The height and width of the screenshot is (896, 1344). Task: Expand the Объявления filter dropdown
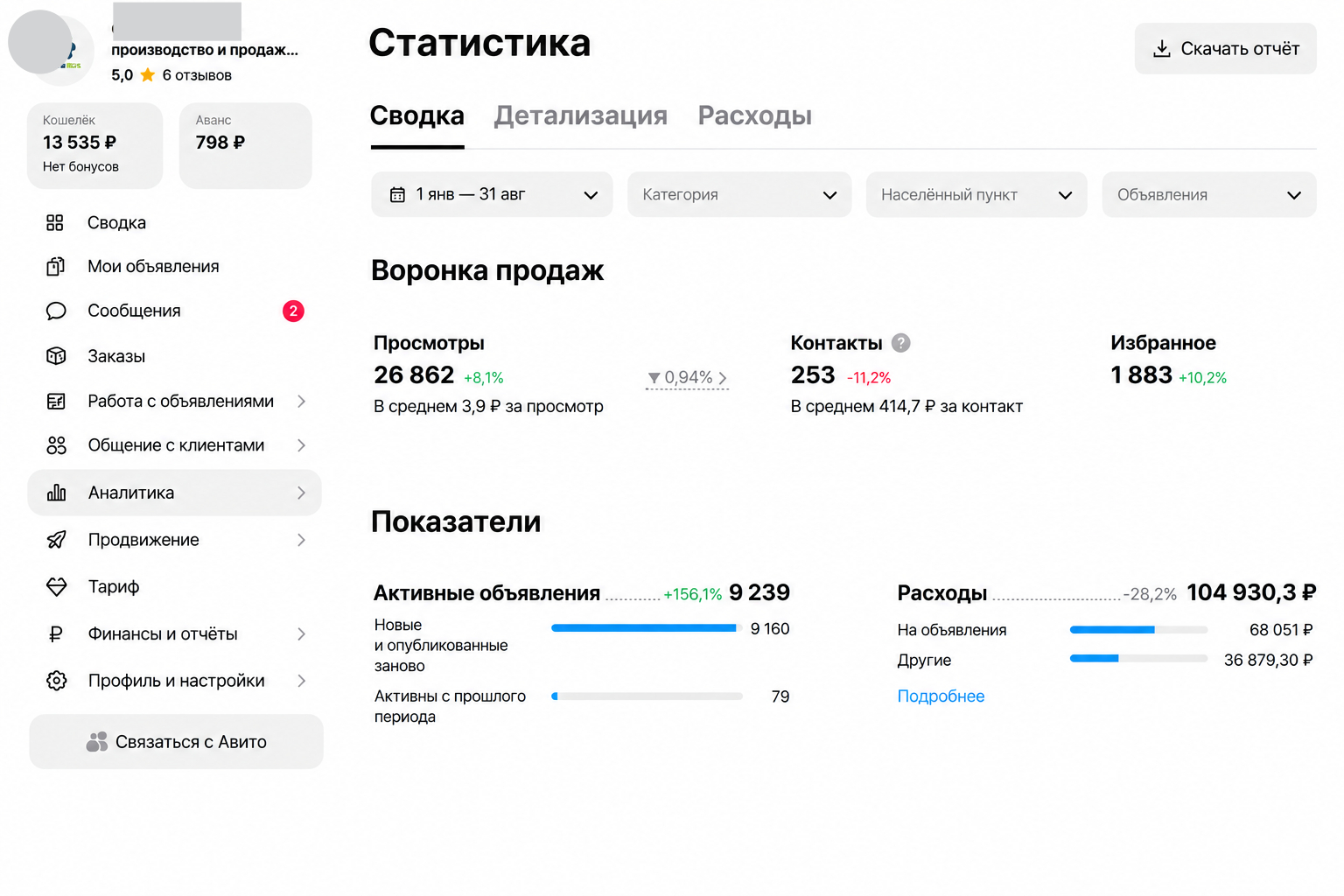pyautogui.click(x=1209, y=194)
